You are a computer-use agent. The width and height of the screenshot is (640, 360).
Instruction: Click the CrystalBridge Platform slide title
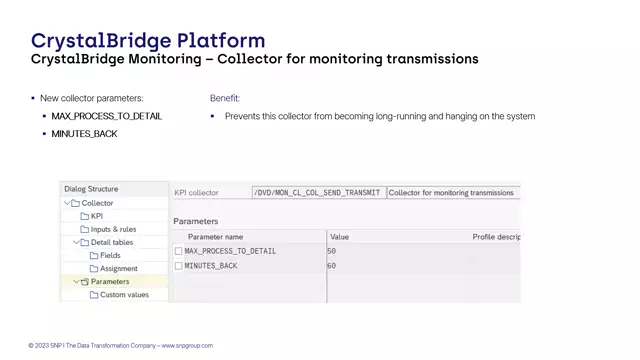click(x=148, y=41)
